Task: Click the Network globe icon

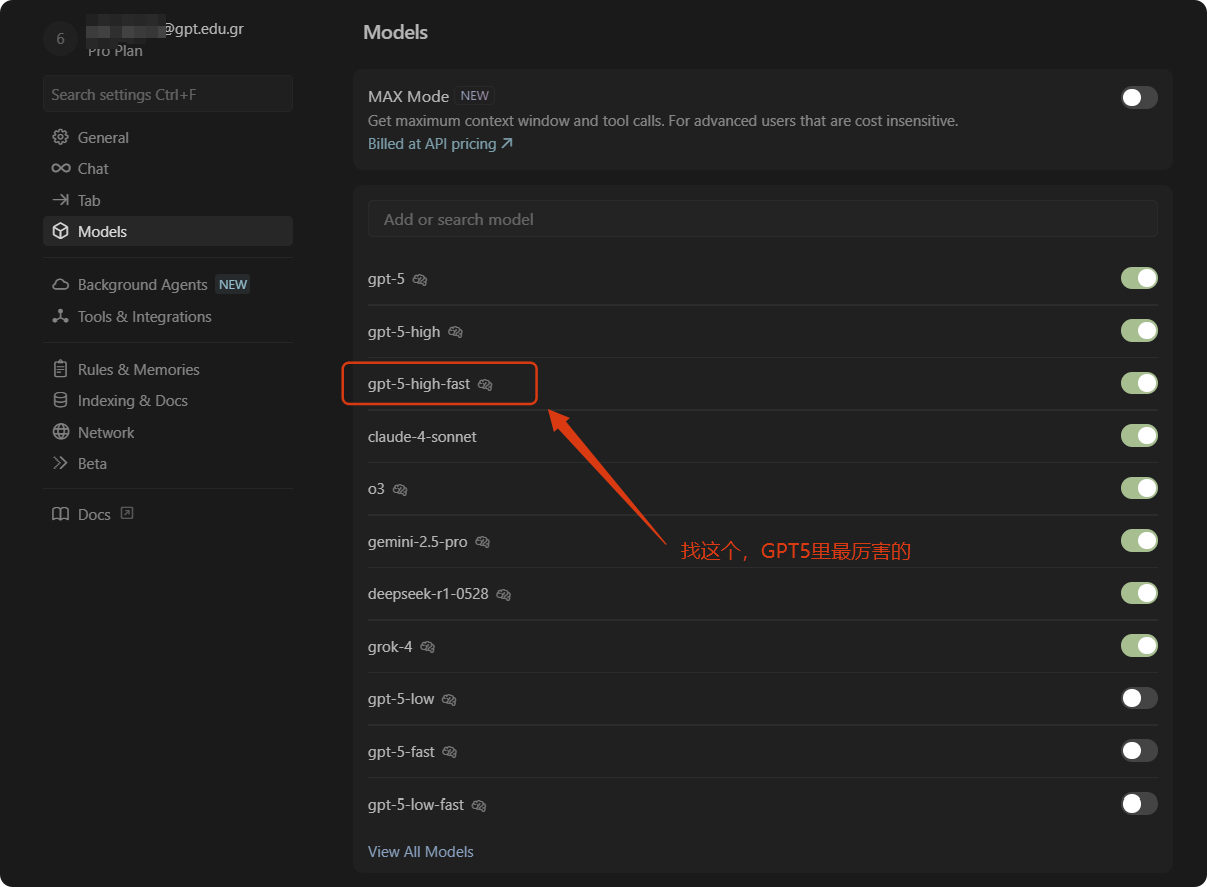Action: click(61, 432)
